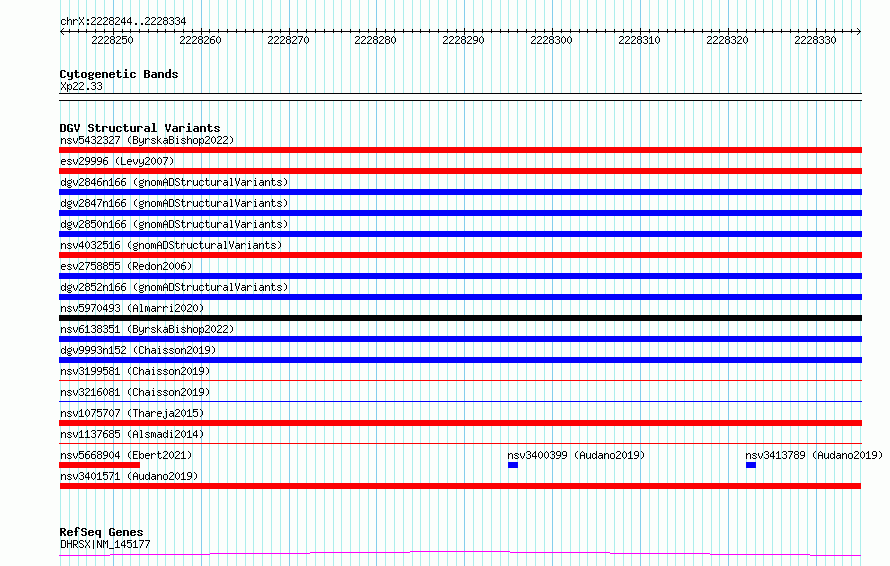Click ruler position 2228310
The image size is (890, 566).
click(639, 40)
